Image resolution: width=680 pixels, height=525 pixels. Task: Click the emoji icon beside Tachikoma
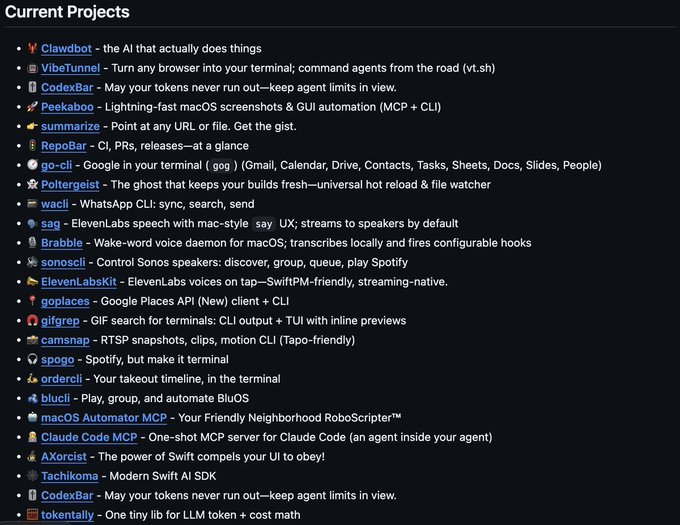33,476
